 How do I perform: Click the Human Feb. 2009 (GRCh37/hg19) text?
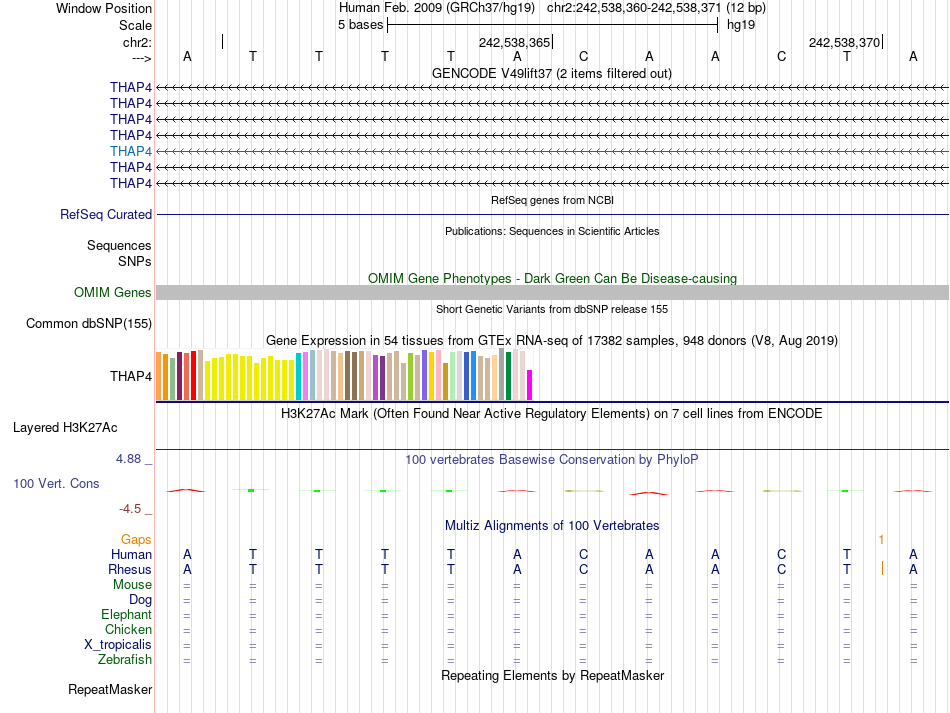[437, 8]
